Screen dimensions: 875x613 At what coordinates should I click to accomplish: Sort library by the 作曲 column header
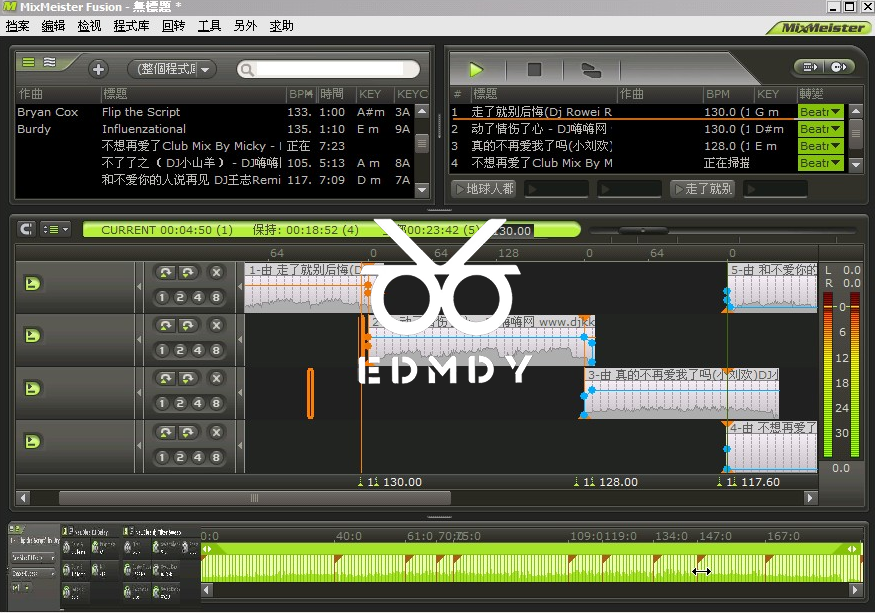[x=58, y=94]
